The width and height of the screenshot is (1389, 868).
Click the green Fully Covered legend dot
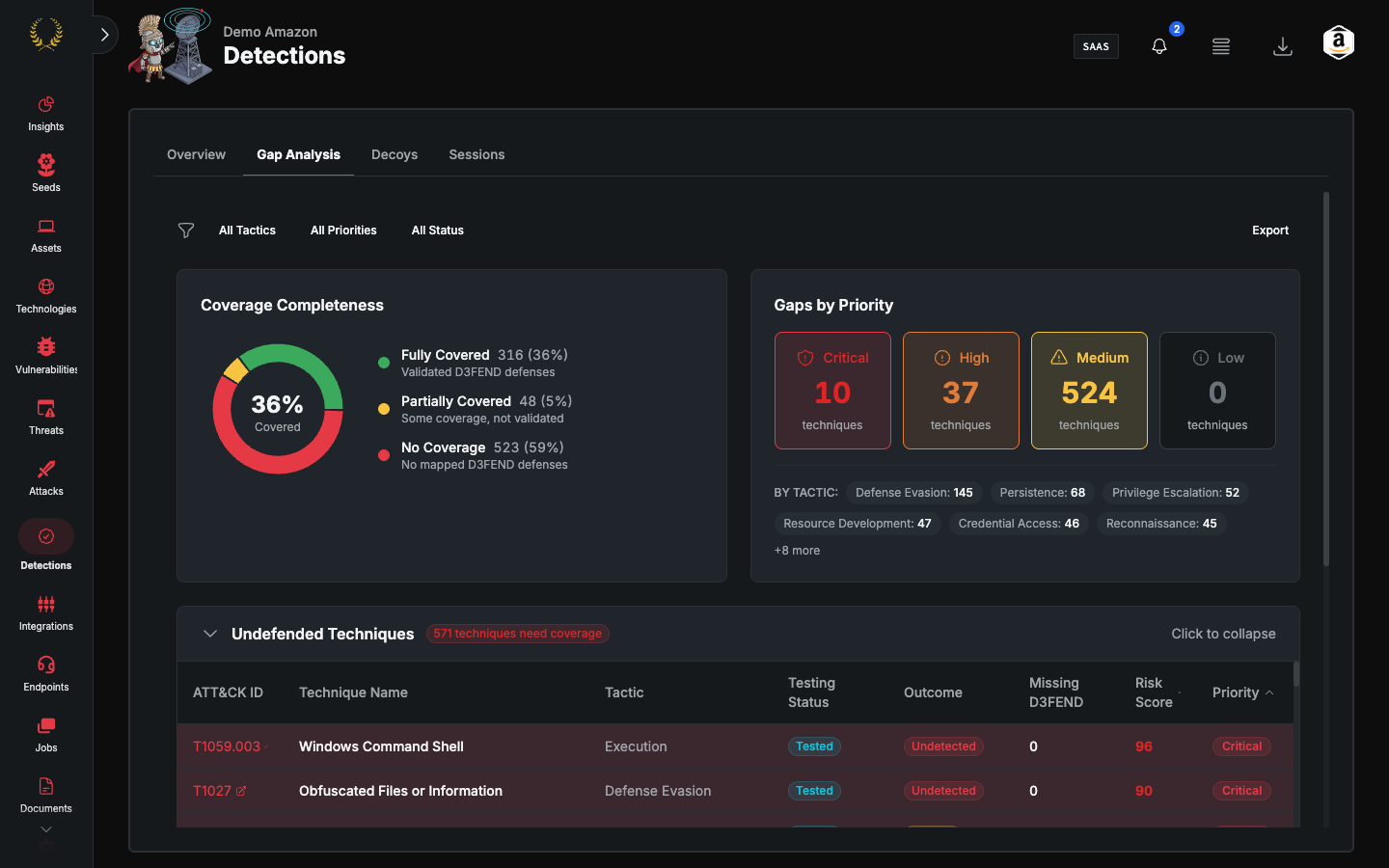tap(384, 363)
